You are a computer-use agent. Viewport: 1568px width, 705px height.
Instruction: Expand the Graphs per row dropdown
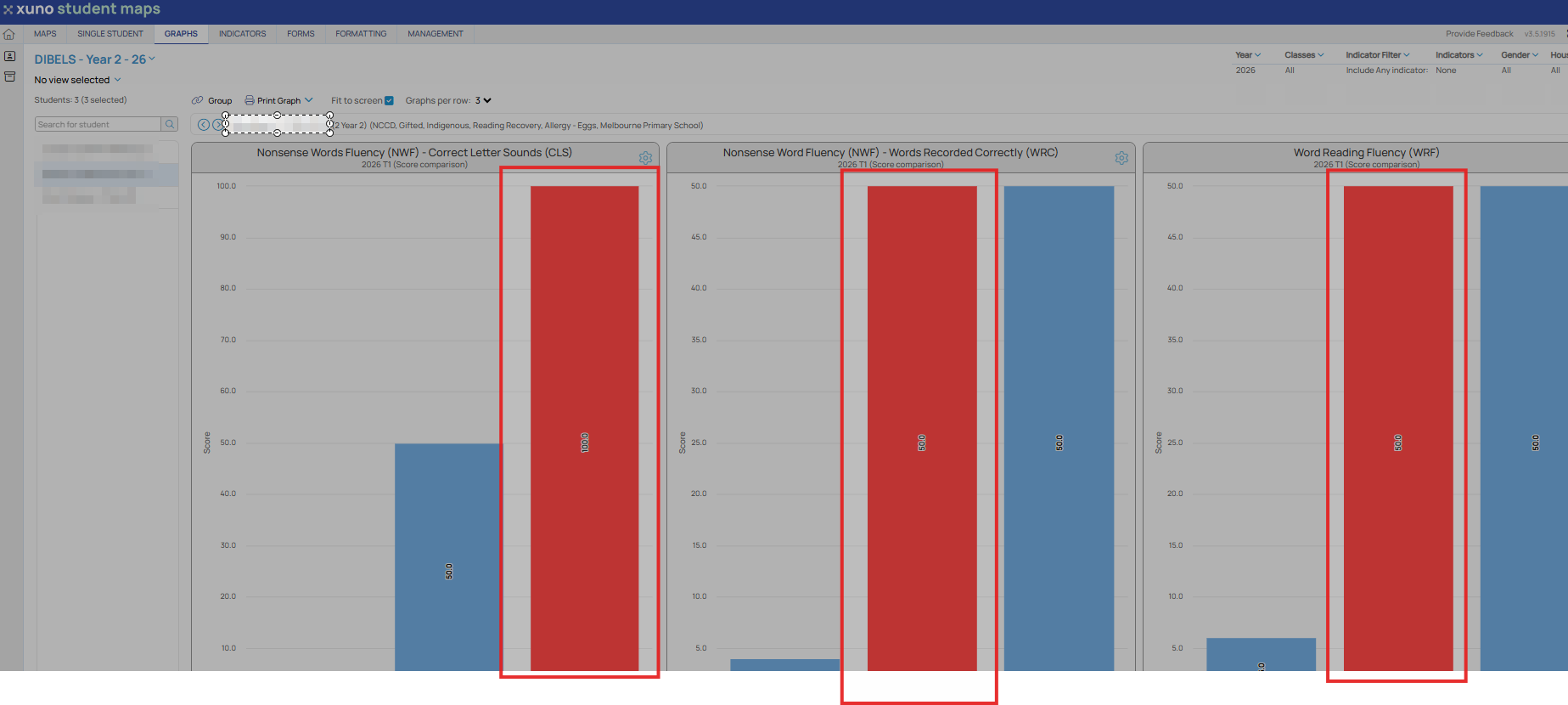pyautogui.click(x=483, y=100)
